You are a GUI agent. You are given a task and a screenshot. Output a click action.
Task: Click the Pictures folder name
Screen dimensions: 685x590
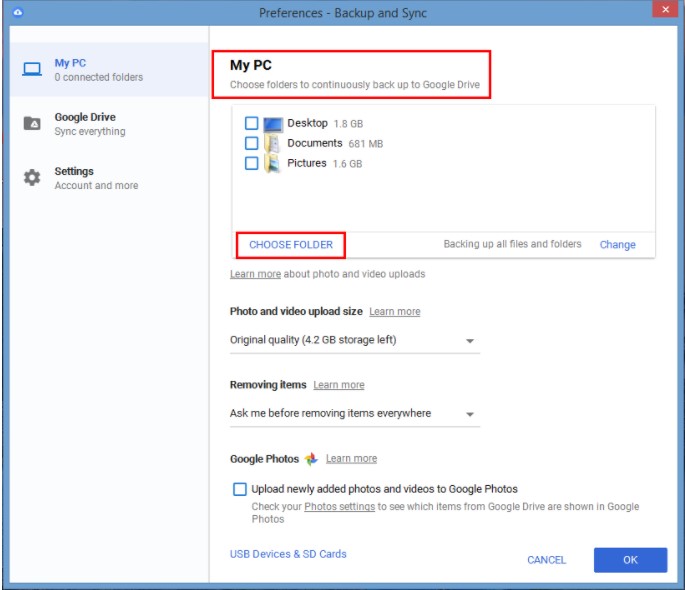(x=307, y=163)
